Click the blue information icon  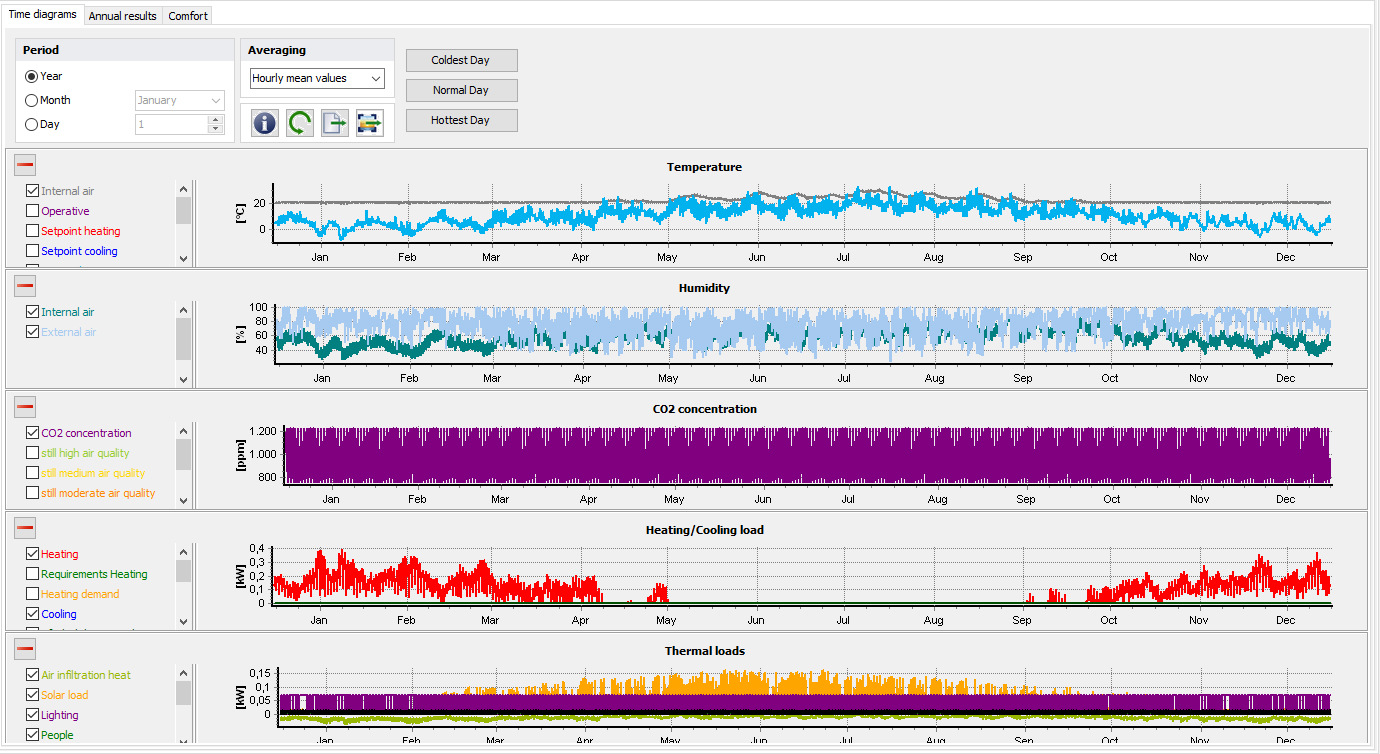(x=265, y=123)
